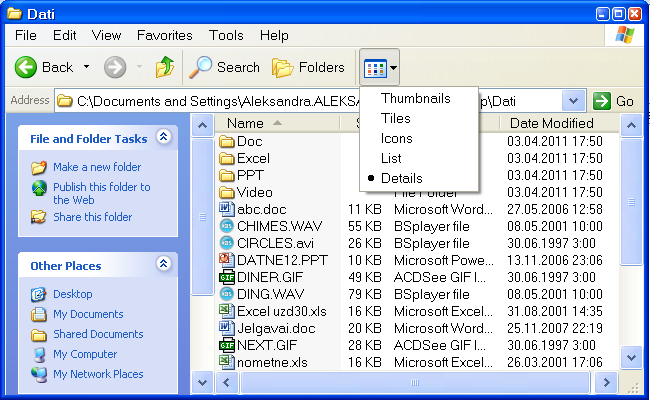
Task: Click the Views toolbar icon
Action: [x=375, y=68]
